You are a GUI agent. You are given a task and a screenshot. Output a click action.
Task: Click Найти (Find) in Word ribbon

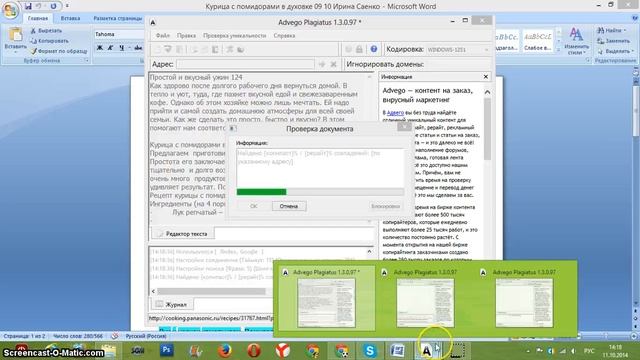click(x=611, y=31)
